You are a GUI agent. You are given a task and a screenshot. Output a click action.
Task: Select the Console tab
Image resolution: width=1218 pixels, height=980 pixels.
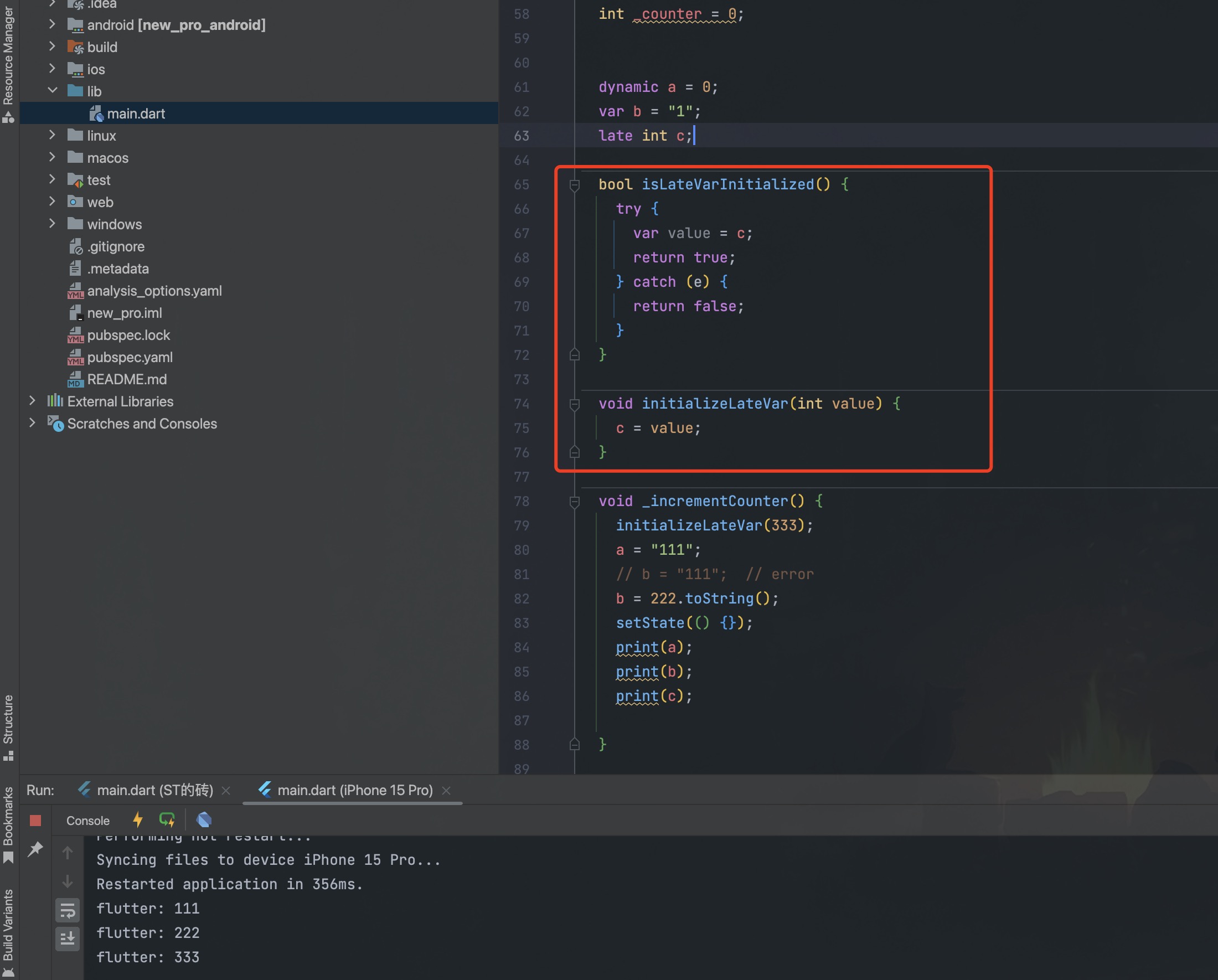click(x=87, y=821)
